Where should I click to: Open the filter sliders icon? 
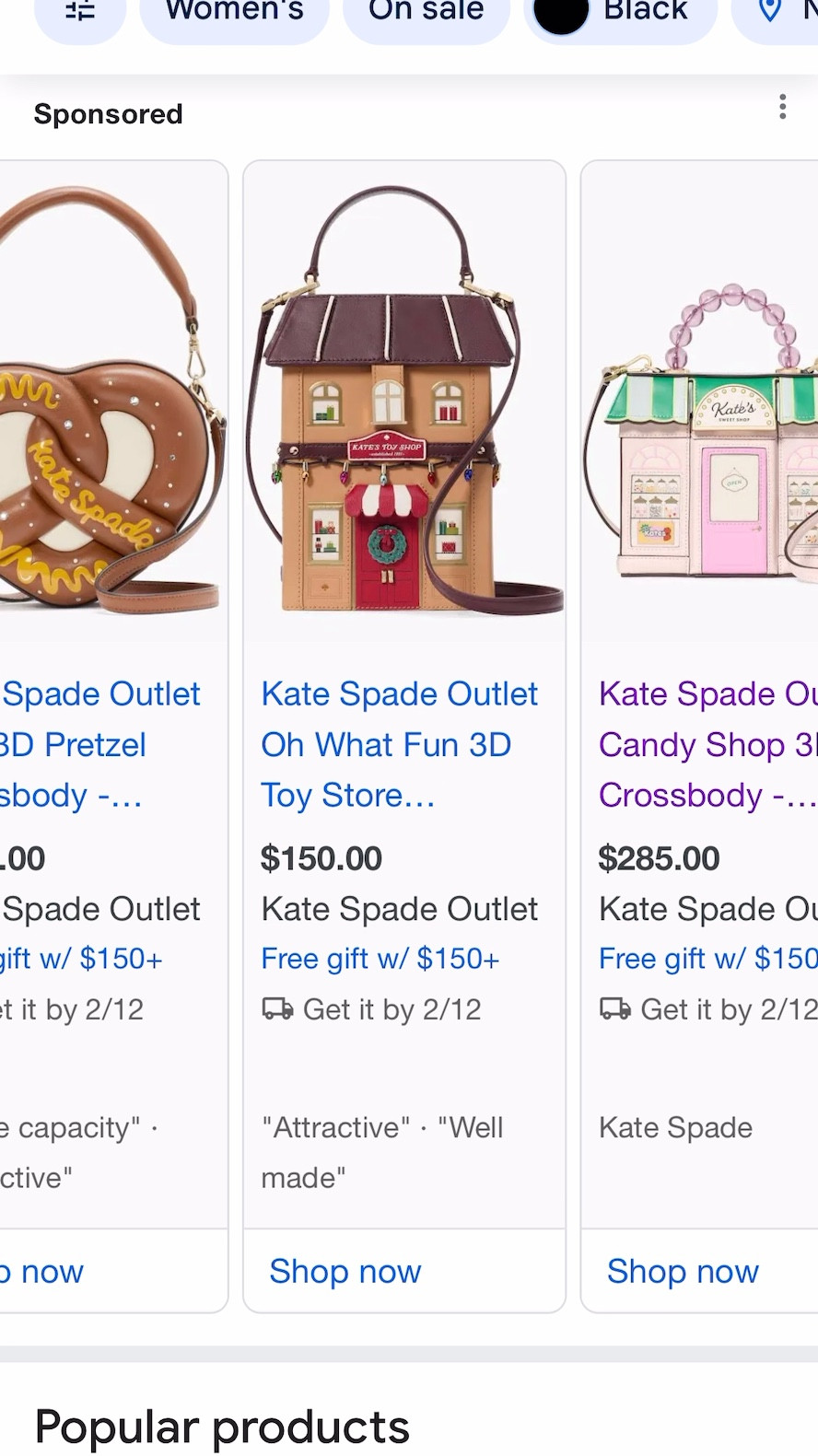[x=79, y=13]
